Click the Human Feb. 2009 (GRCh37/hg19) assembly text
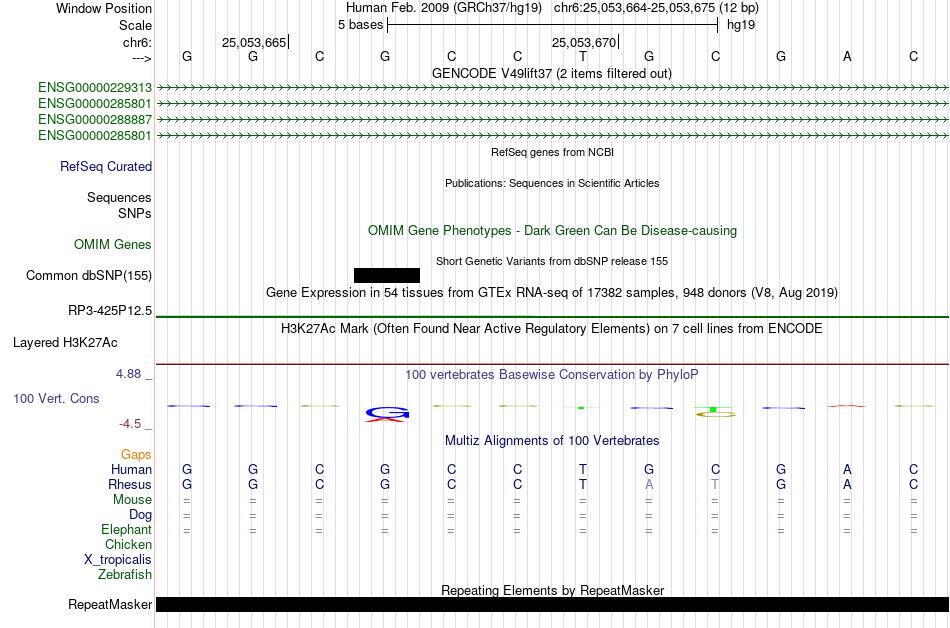The image size is (950, 628). [446, 8]
